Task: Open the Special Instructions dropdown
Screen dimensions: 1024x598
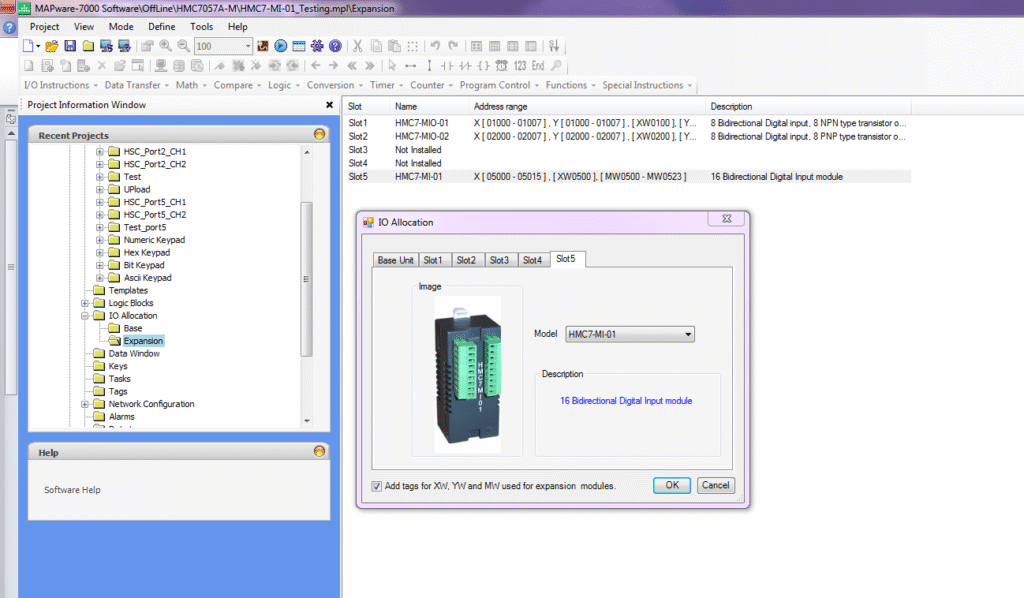Action: 647,85
